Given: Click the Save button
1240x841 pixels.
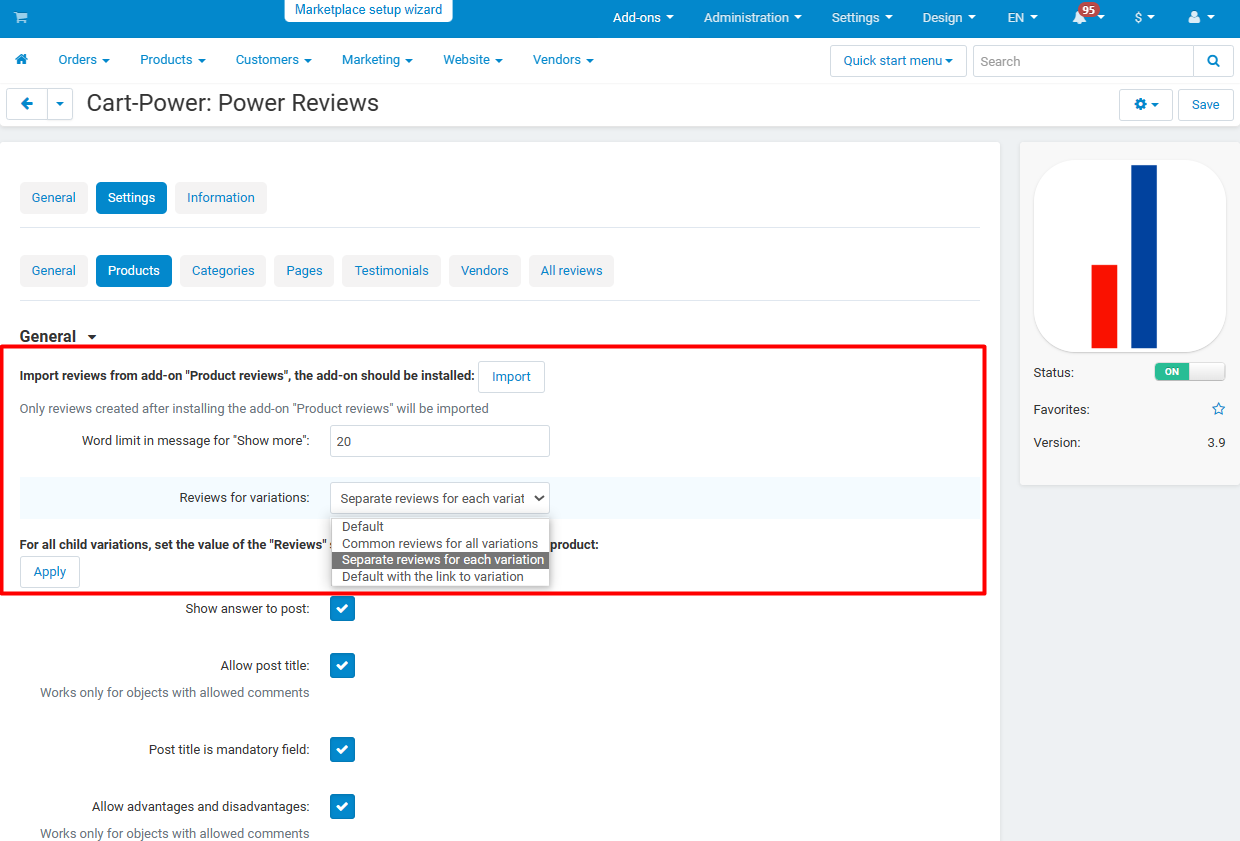Looking at the screenshot, I should click(1205, 105).
